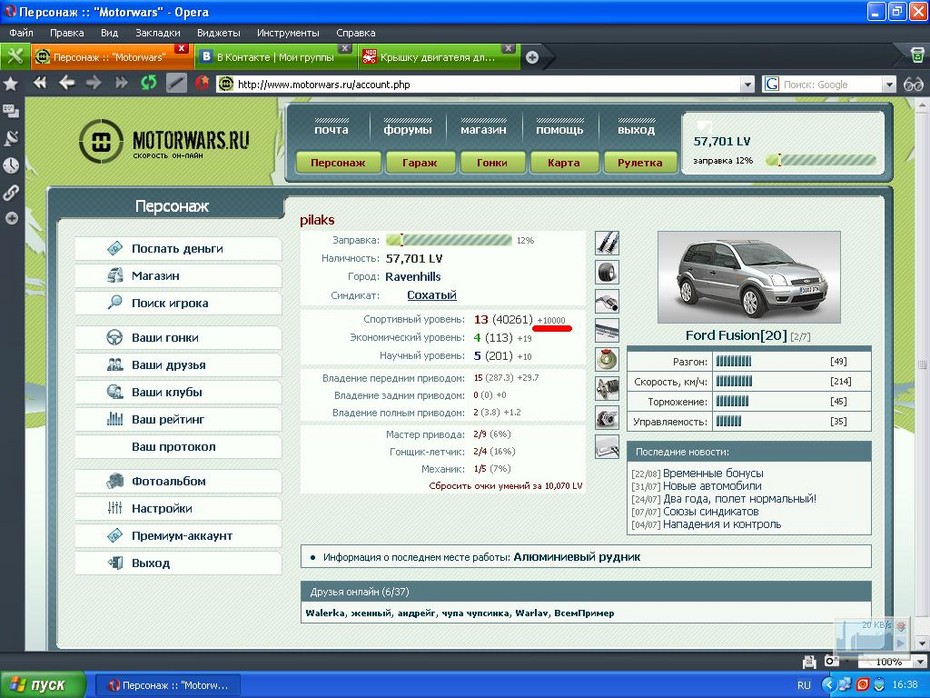Image resolution: width=930 pixels, height=698 pixels.
Task: Click Послать деньги in the sidebar
Action: pyautogui.click(x=178, y=248)
